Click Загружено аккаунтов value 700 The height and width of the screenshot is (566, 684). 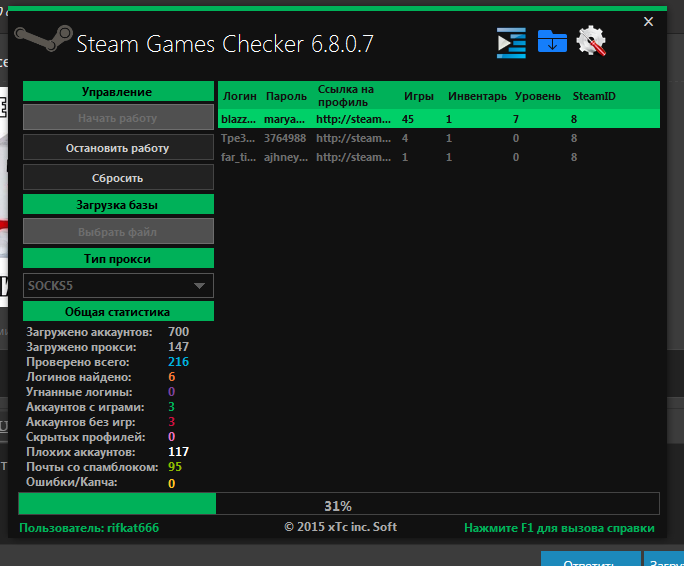pos(178,332)
